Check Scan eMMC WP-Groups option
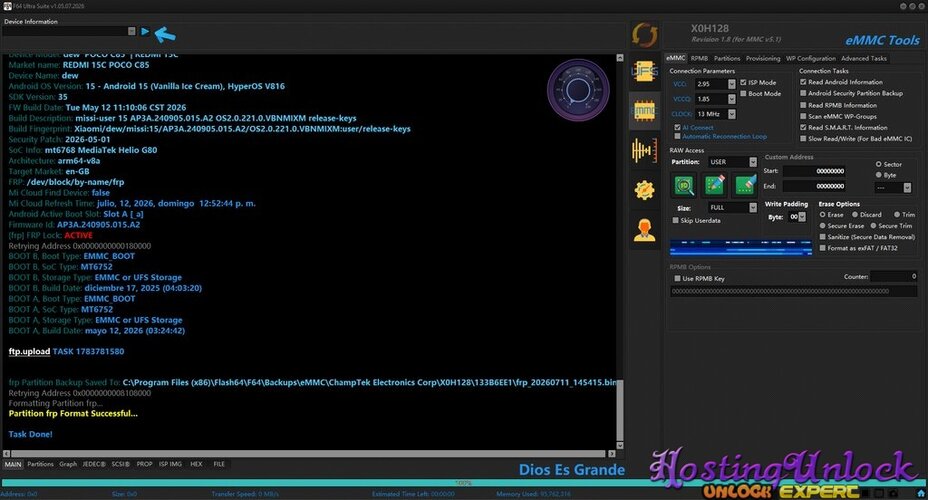 click(x=803, y=116)
